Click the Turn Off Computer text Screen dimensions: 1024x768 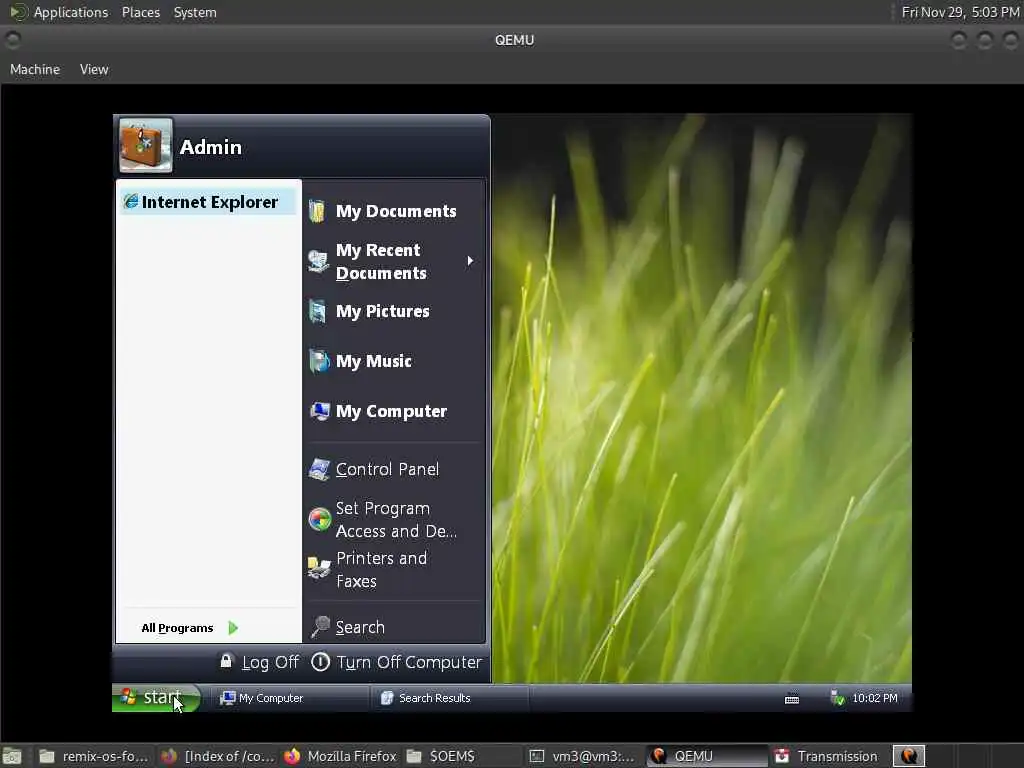click(x=409, y=662)
